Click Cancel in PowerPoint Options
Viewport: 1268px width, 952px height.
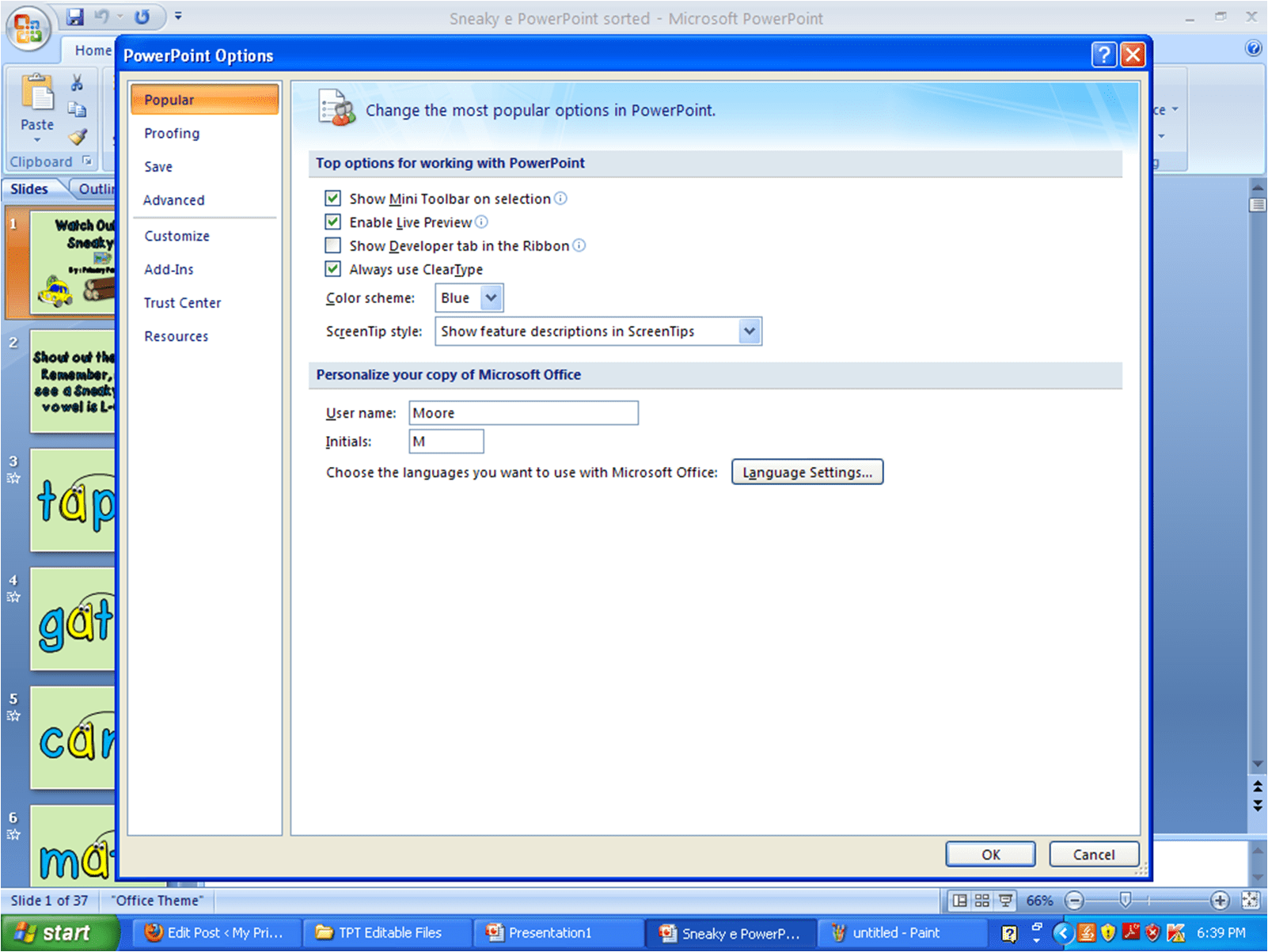point(1094,854)
